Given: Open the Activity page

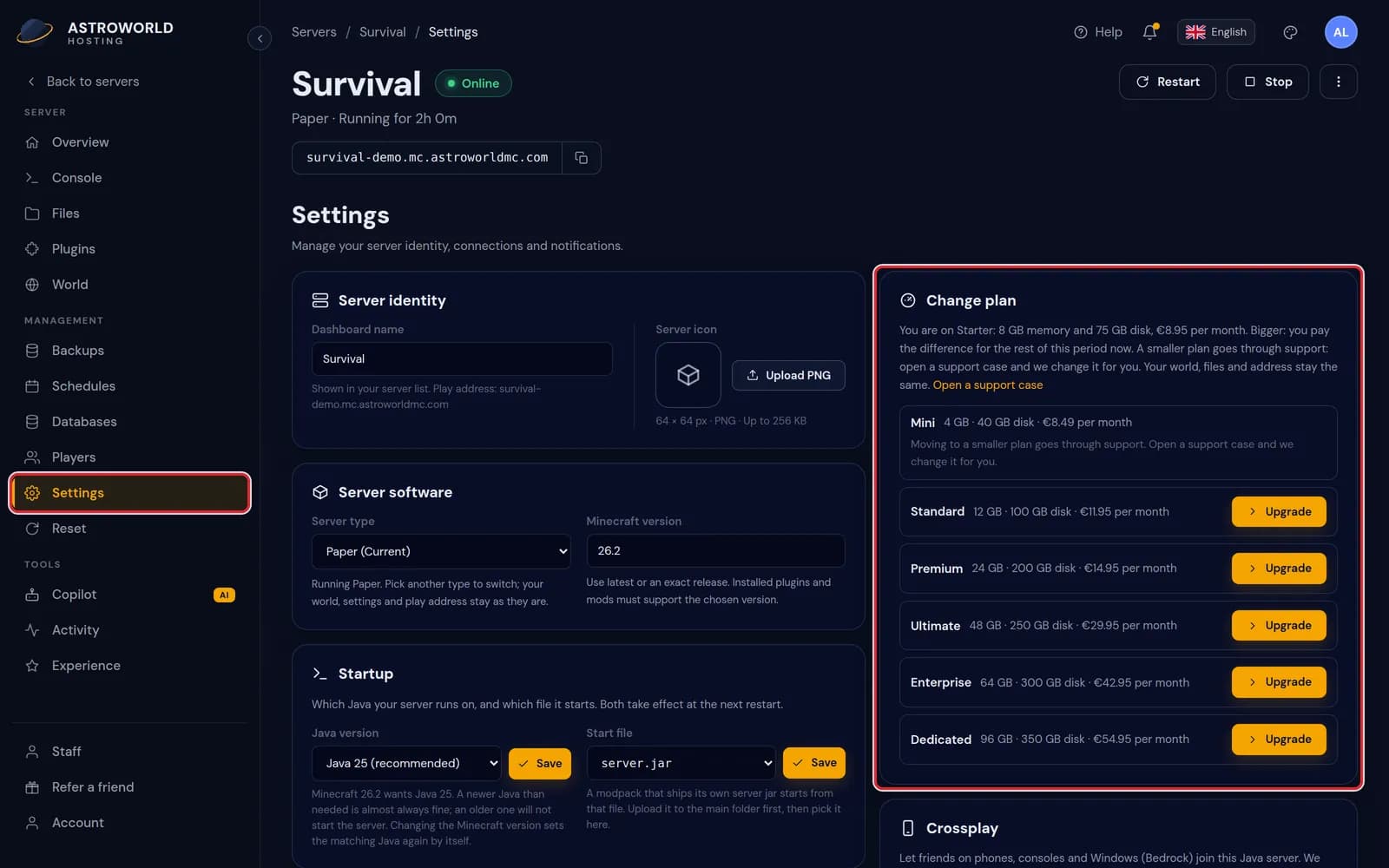Looking at the screenshot, I should [x=130, y=630].
